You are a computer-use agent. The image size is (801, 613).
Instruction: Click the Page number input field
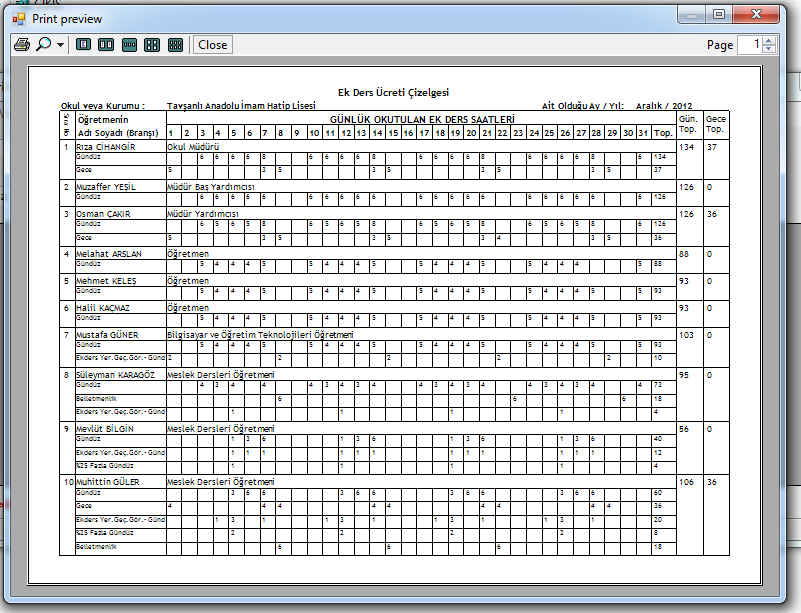point(750,44)
